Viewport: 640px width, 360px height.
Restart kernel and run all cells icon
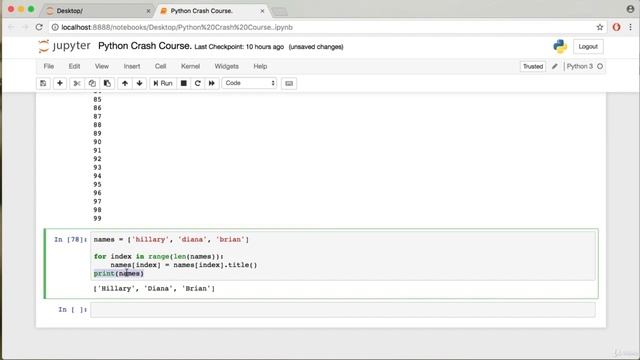[x=211, y=83]
